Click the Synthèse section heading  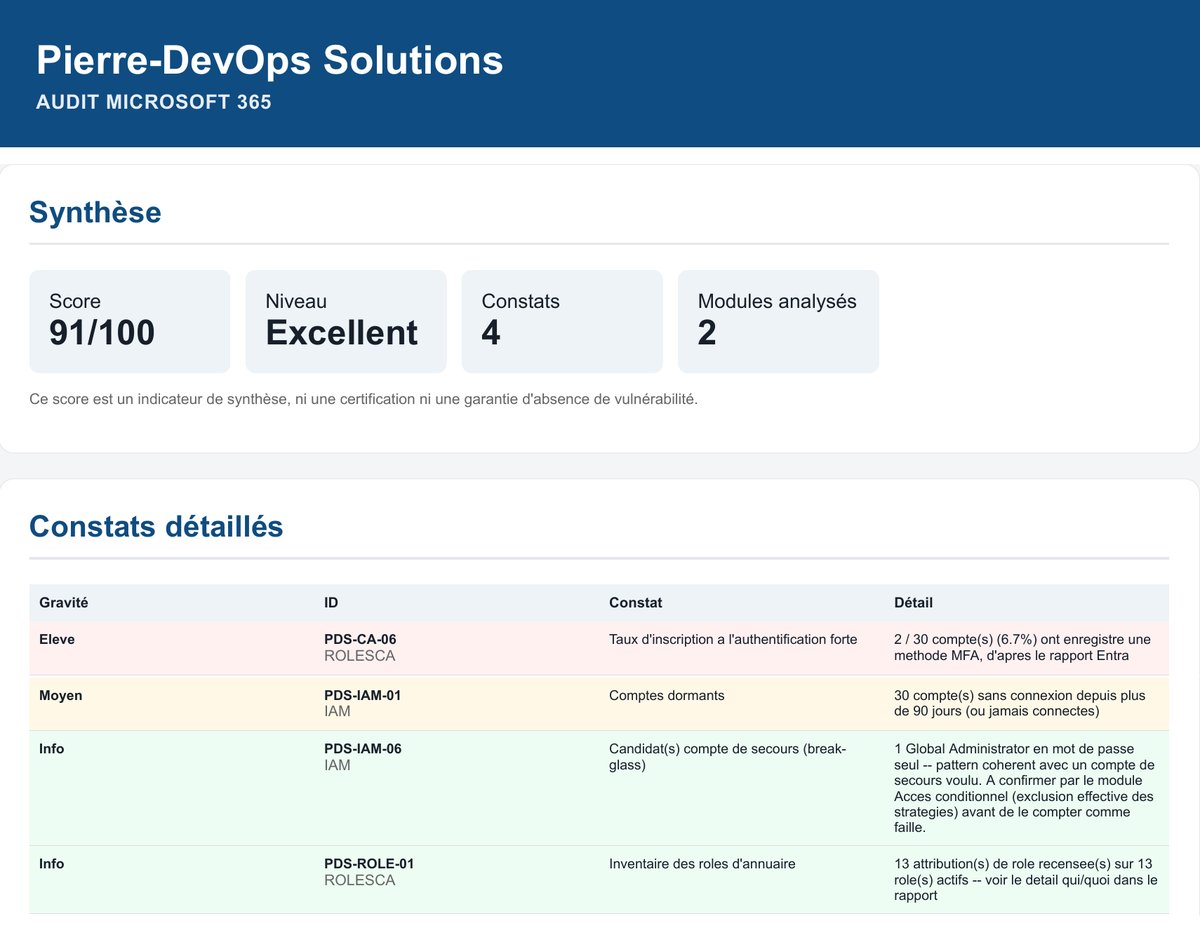tap(95, 212)
